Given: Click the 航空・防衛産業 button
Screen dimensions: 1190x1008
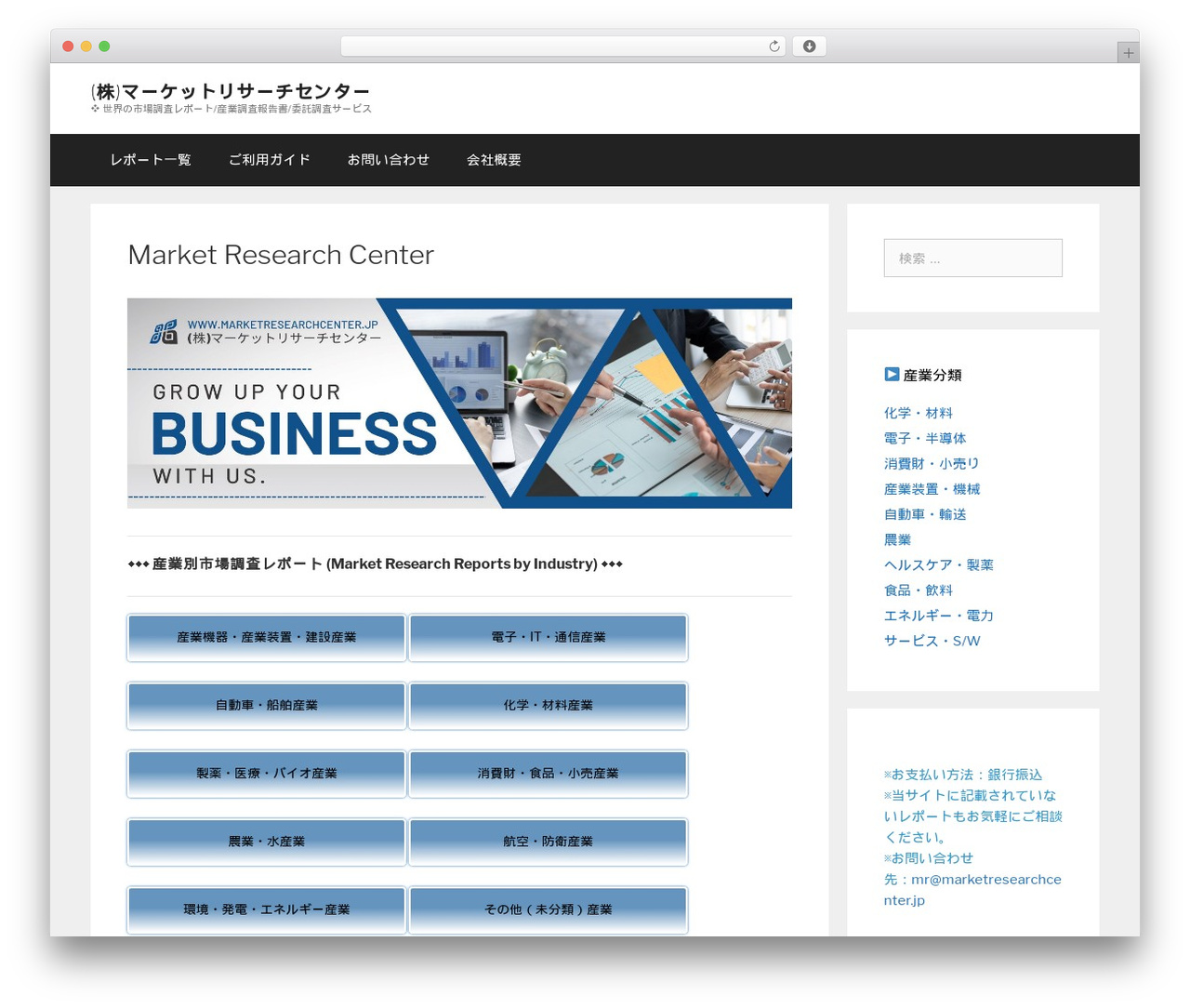Looking at the screenshot, I should coord(549,841).
